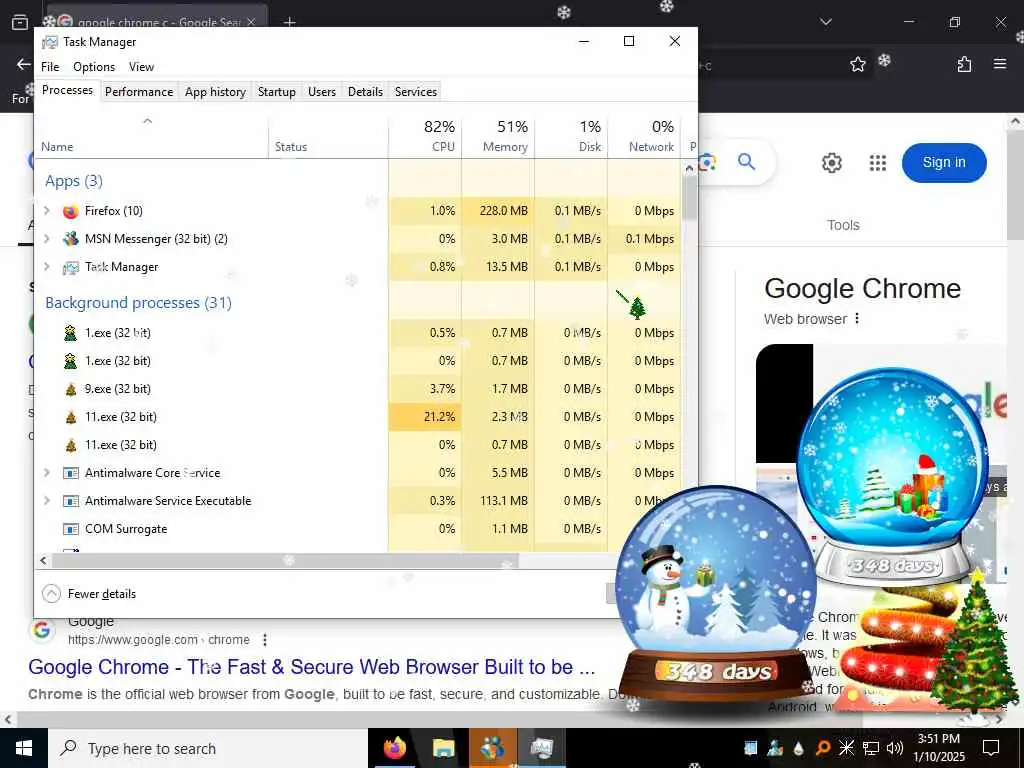Click the clock showing 3:51 PM
1024x768 pixels.
[938, 748]
